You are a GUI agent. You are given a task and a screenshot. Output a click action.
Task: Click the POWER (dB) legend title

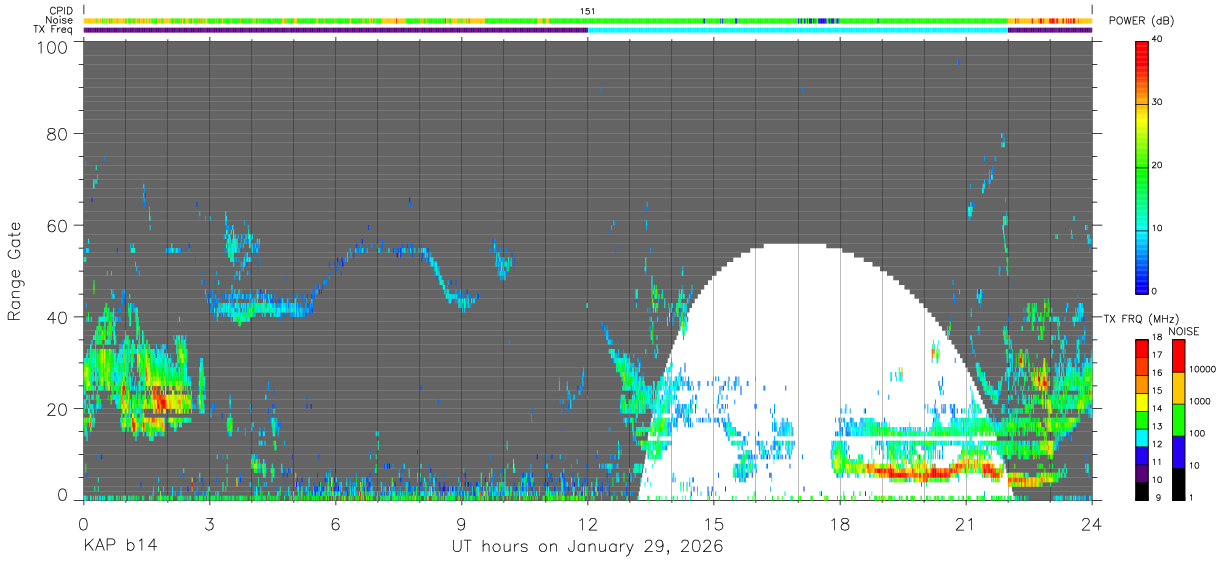pos(1141,21)
